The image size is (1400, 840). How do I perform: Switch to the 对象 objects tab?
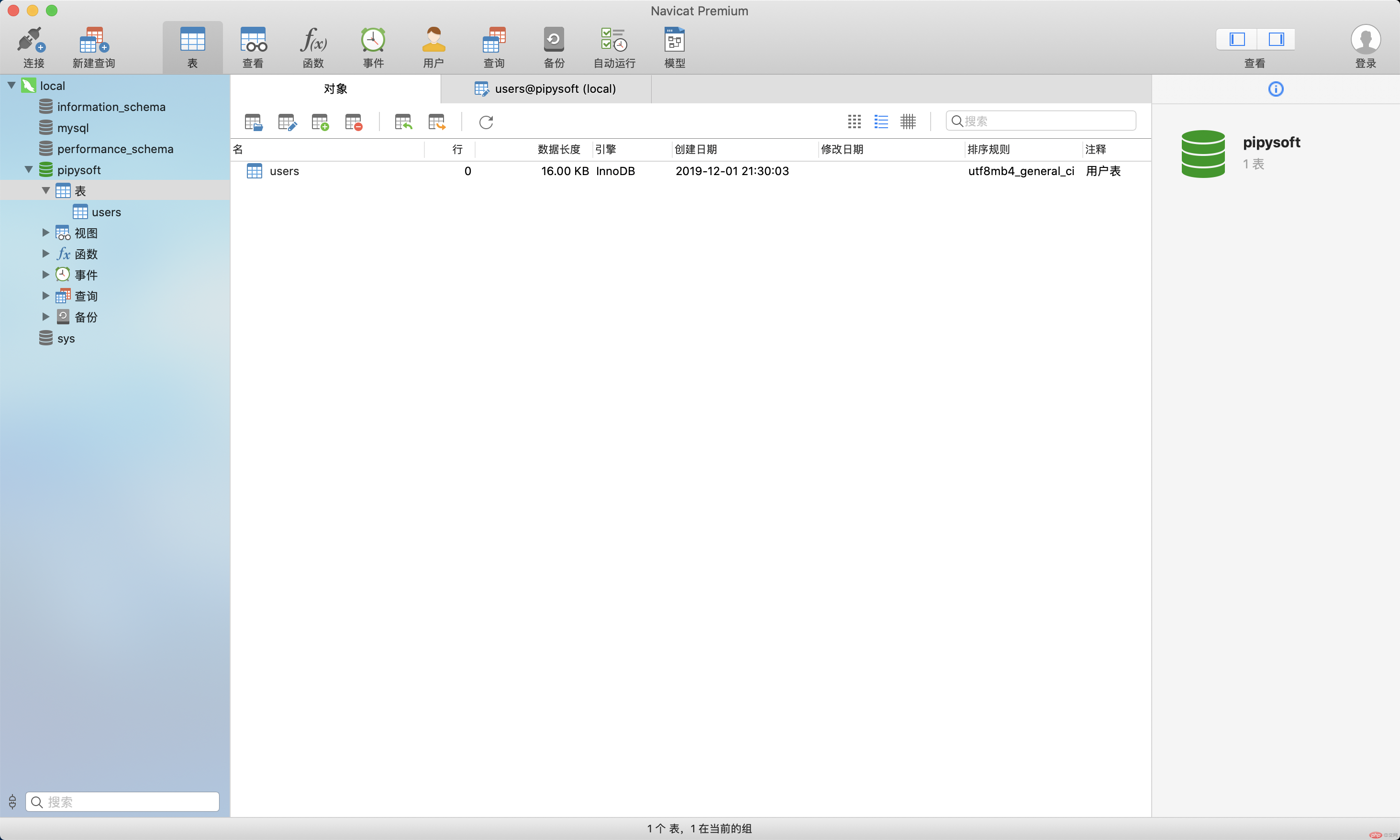[x=335, y=89]
